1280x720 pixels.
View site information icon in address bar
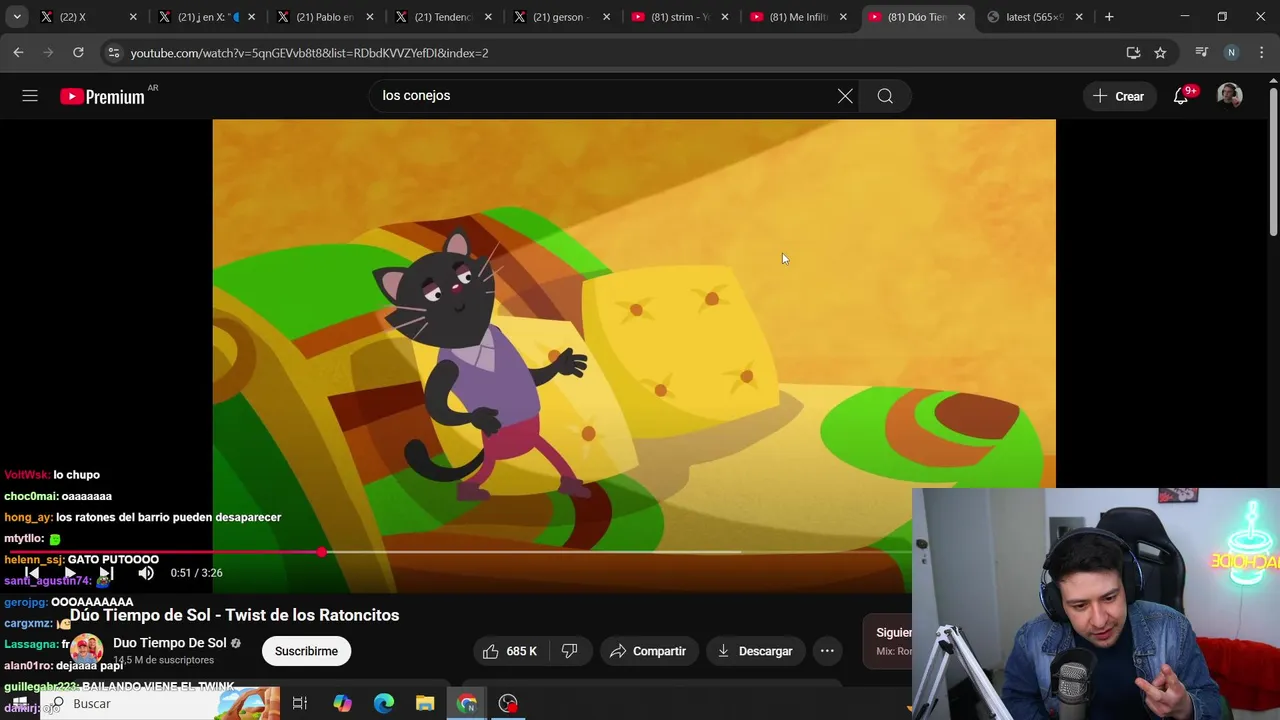point(113,53)
